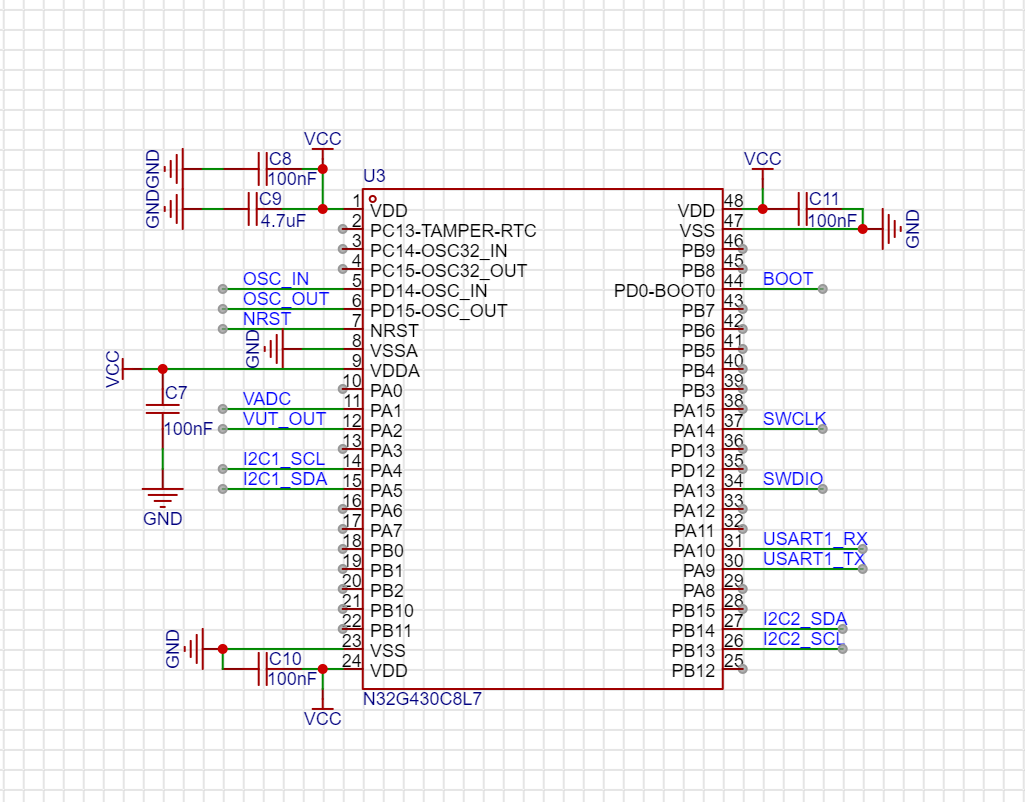The image size is (1025, 802).
Task: Click the BOOT net label
Action: (788, 279)
